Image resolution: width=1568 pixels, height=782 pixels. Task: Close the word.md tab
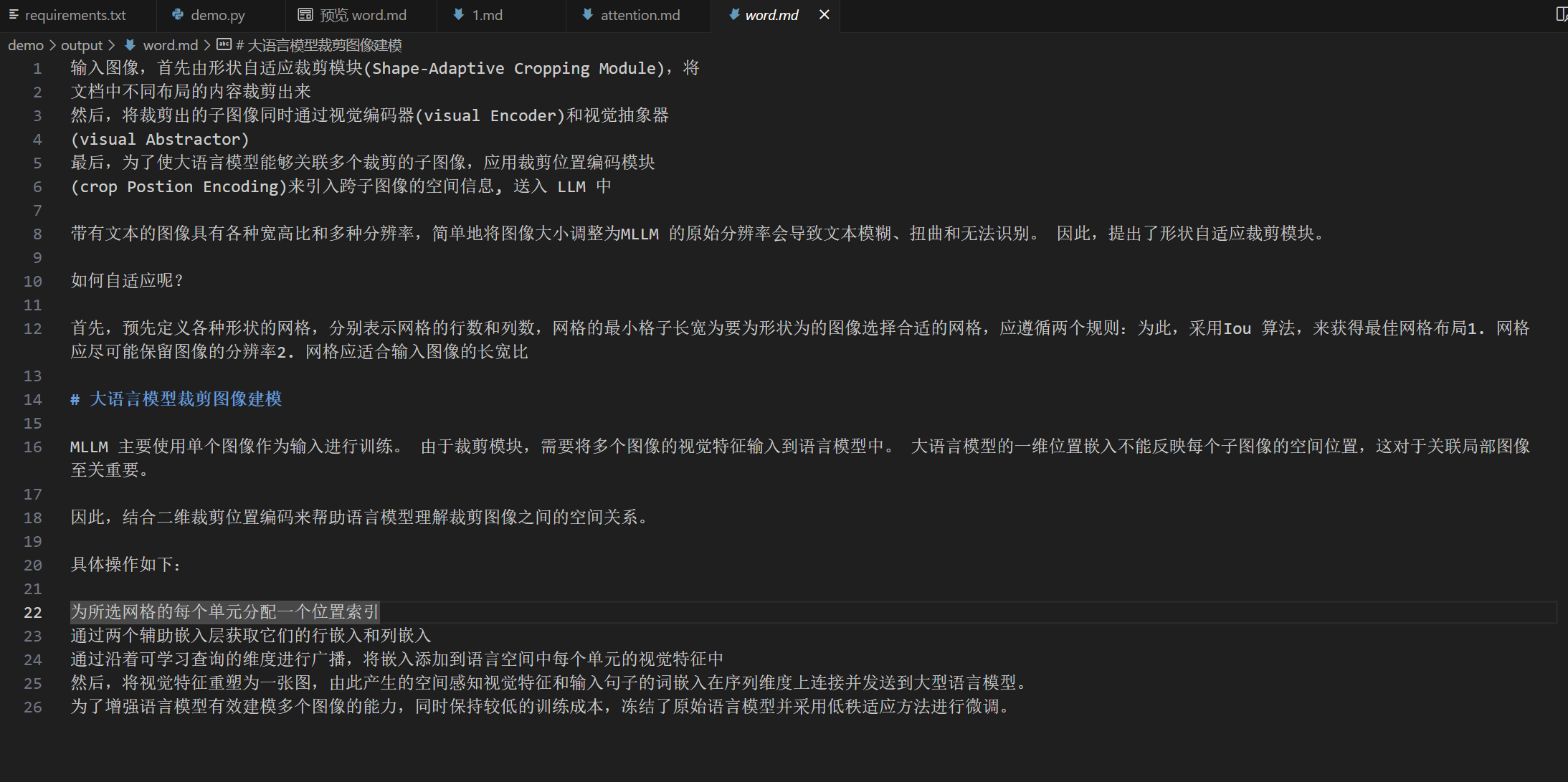pyautogui.click(x=824, y=14)
